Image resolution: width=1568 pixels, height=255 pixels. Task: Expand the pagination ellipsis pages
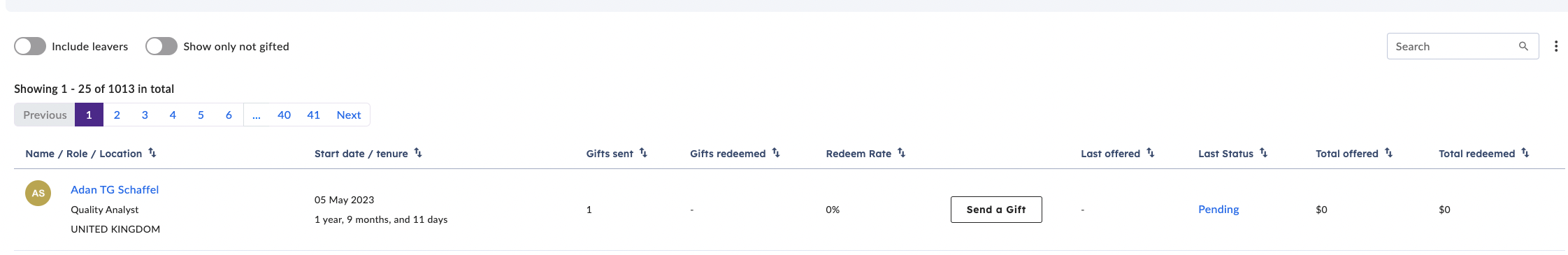257,115
